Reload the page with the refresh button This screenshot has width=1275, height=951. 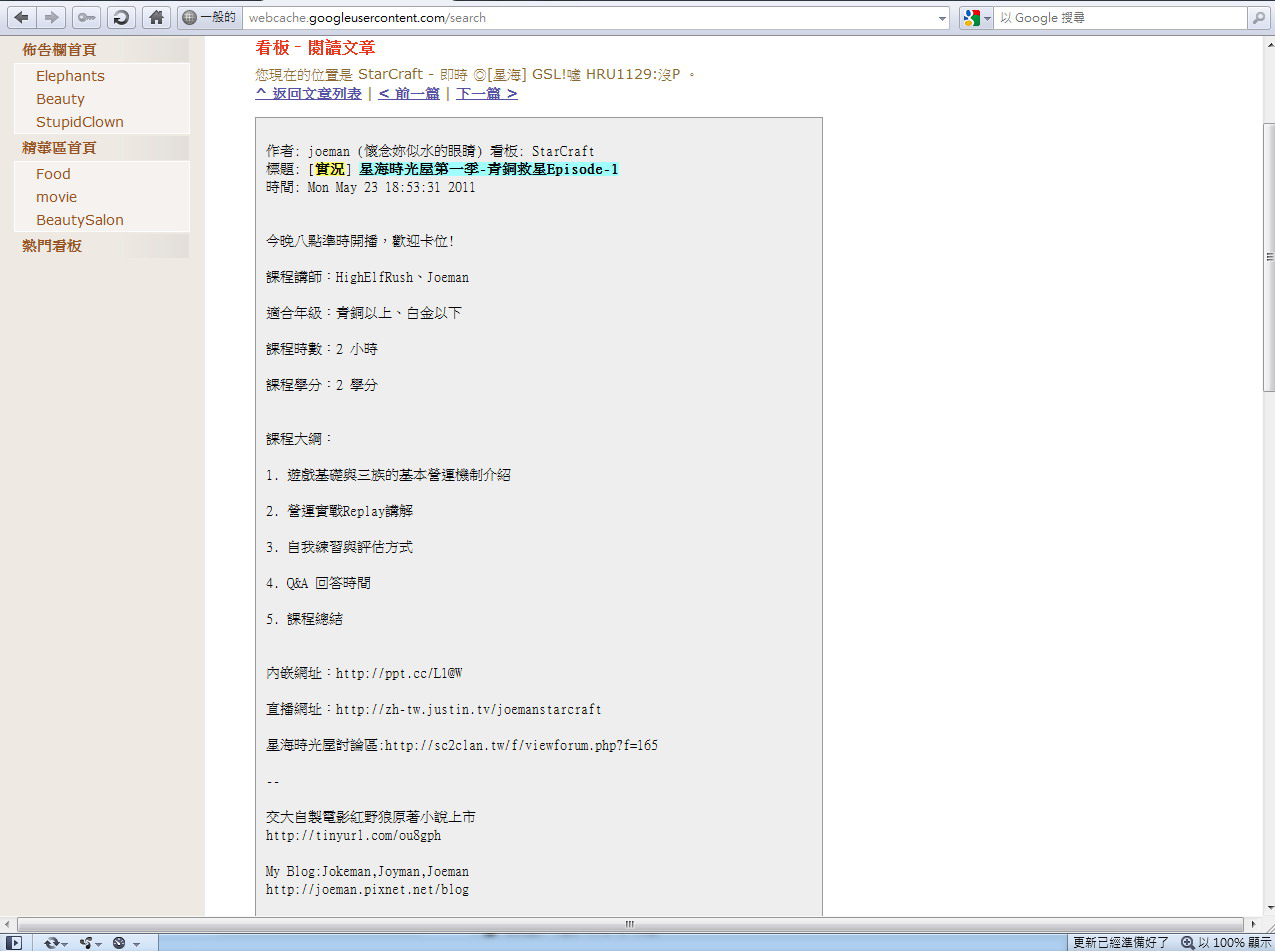[x=120, y=17]
